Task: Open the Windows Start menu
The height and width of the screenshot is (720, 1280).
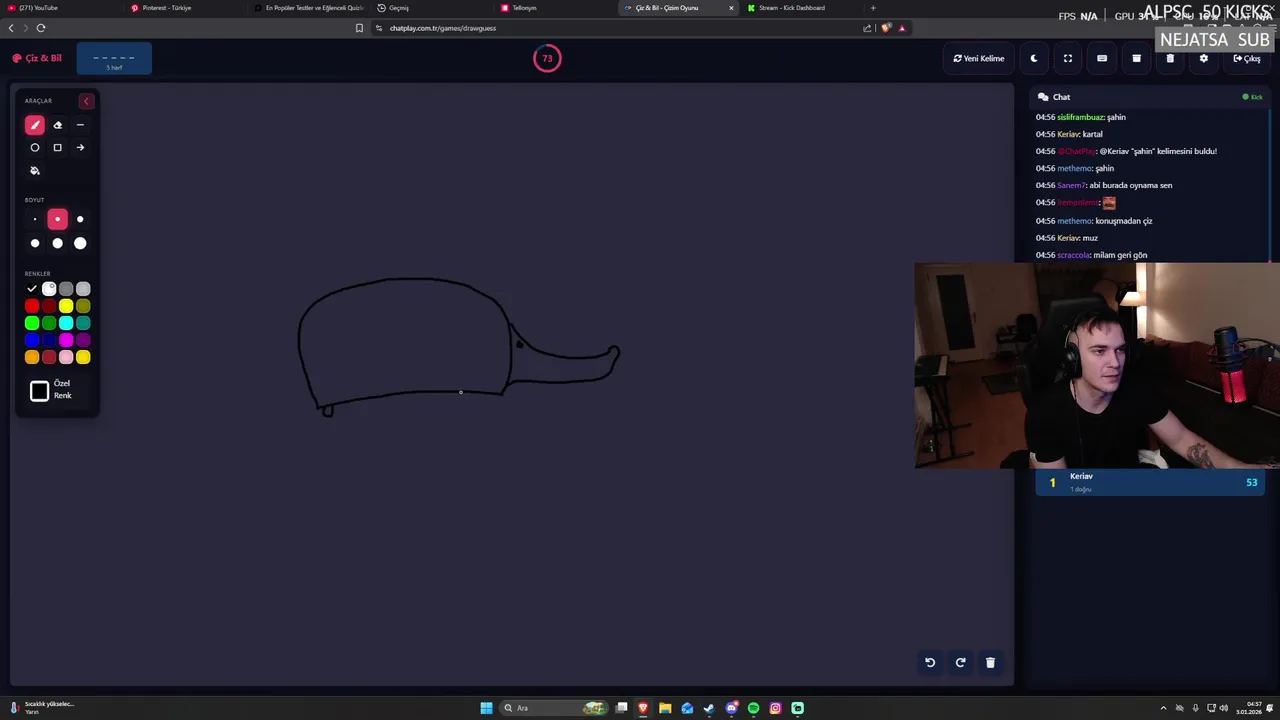Action: pos(486,708)
